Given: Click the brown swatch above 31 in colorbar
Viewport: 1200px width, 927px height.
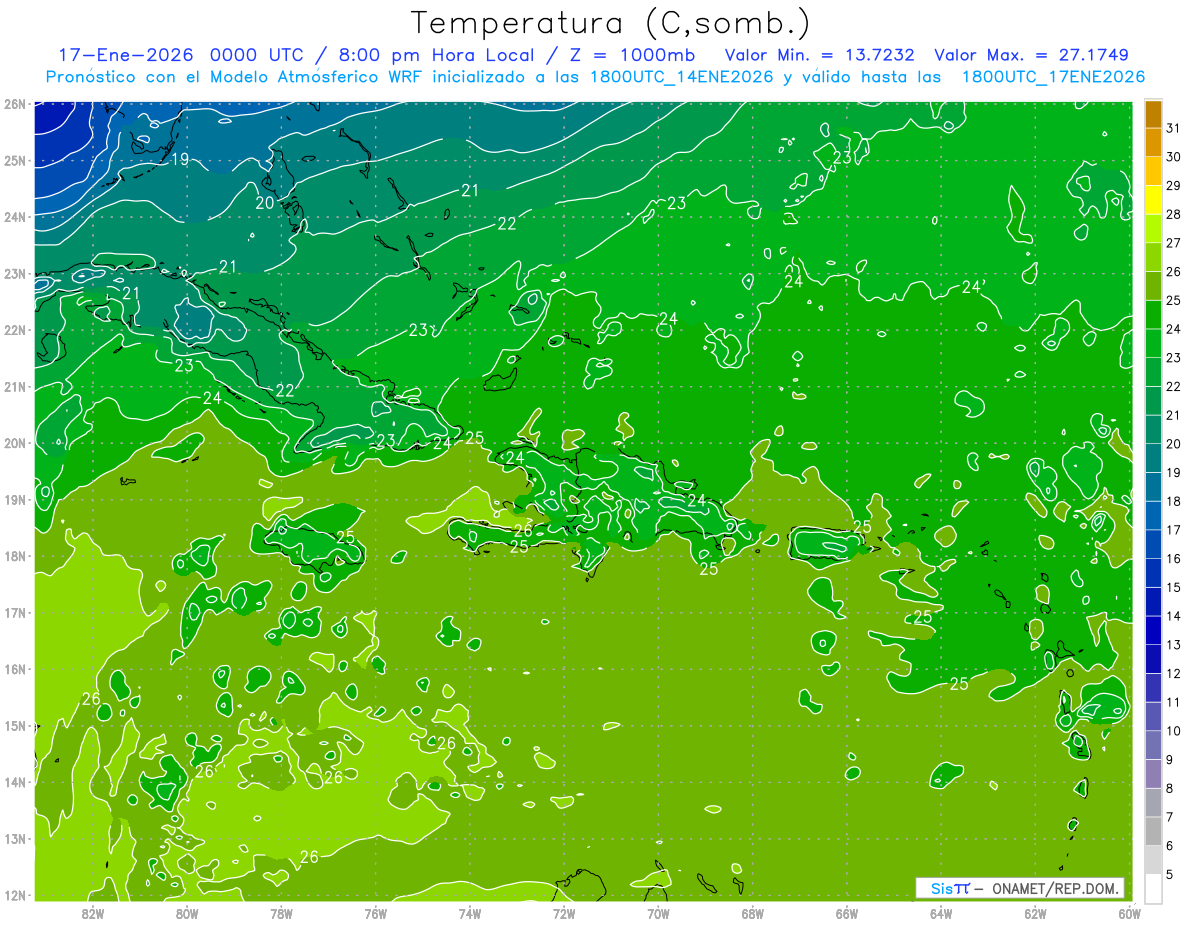Looking at the screenshot, I should (x=1153, y=113).
